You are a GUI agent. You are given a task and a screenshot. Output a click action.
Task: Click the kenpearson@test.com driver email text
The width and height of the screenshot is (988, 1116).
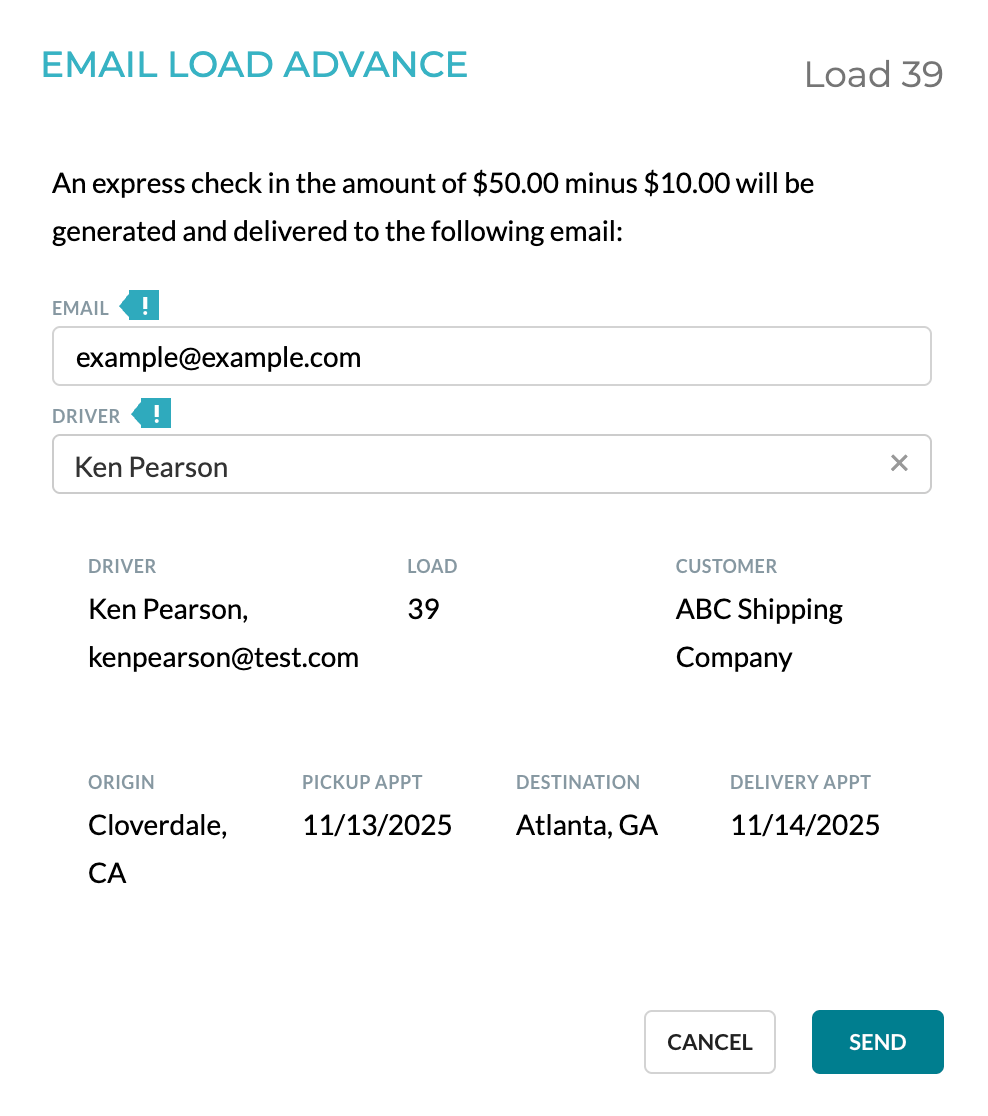[224, 658]
